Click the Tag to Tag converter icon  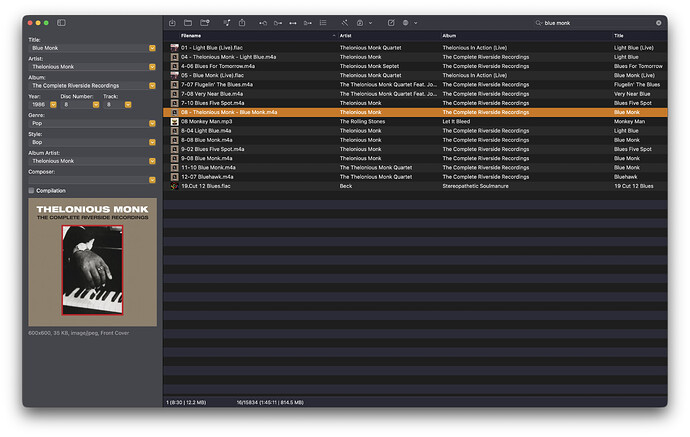293,23
